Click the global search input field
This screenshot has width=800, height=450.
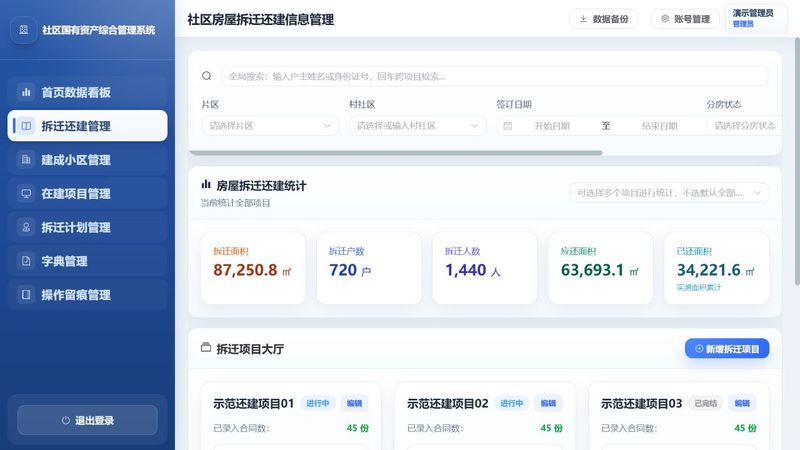tap(494, 76)
